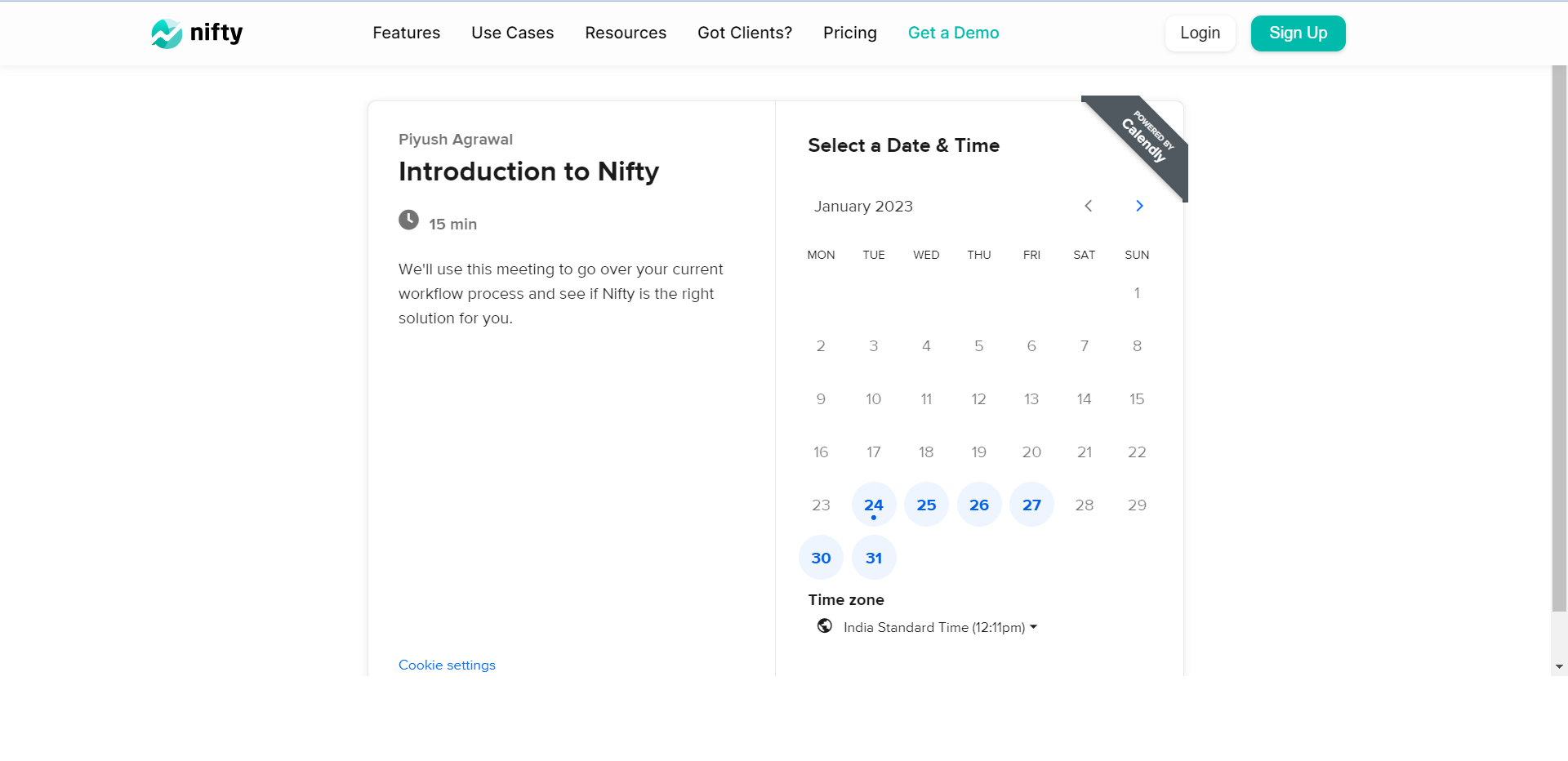
Task: Click the globe icon next to time zone
Action: click(824, 626)
